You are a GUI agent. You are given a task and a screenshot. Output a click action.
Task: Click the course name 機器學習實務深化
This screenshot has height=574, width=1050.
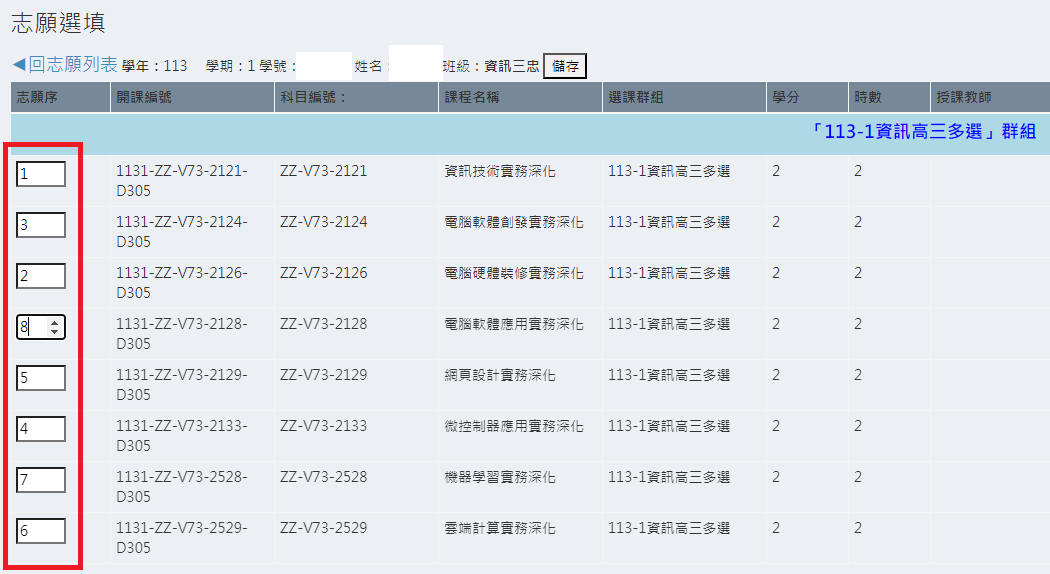pyautogui.click(x=499, y=477)
